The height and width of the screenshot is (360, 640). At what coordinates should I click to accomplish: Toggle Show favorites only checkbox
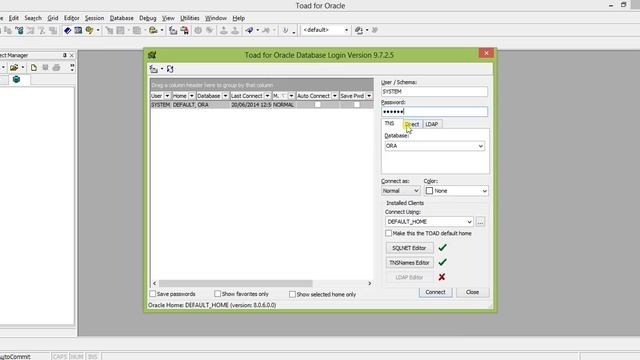coord(218,294)
